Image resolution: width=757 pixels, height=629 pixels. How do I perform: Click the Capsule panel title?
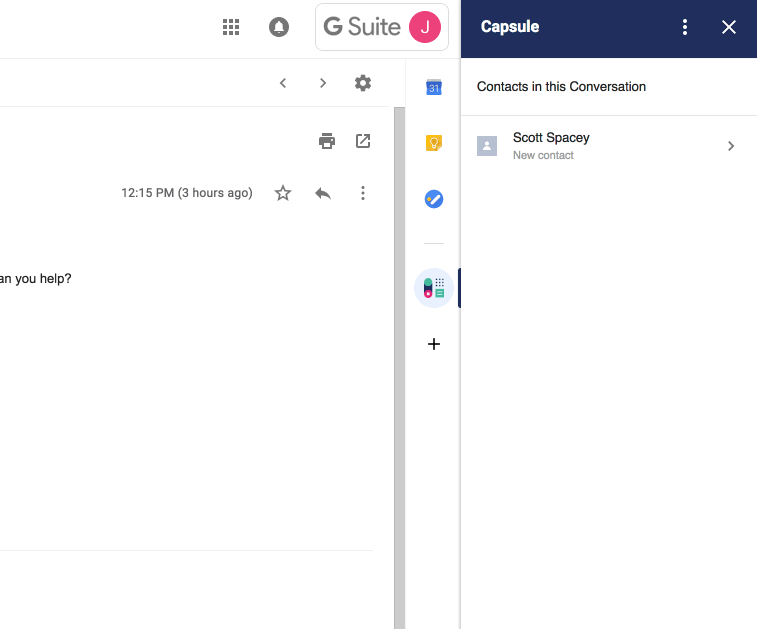click(x=510, y=27)
